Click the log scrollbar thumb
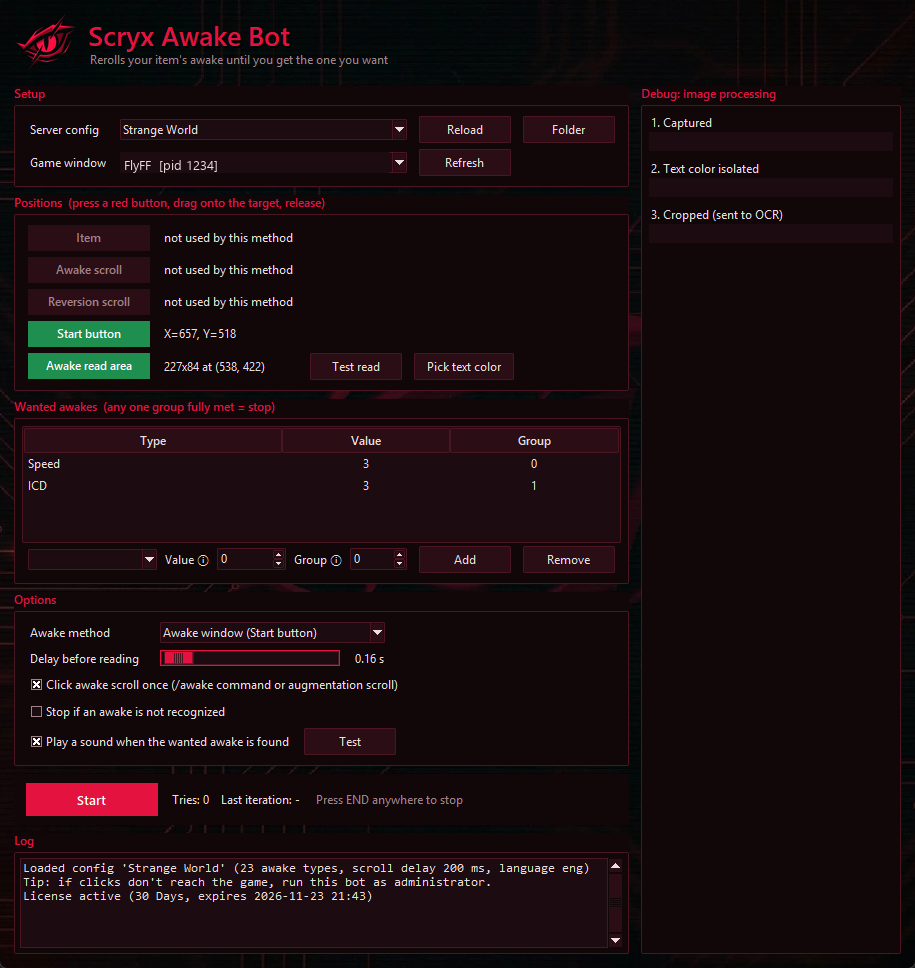 tap(616, 903)
